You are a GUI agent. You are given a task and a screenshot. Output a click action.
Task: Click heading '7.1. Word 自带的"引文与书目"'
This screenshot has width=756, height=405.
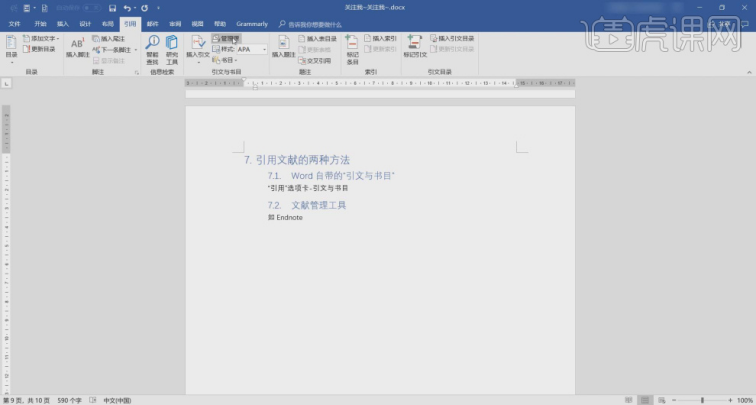click(x=332, y=176)
